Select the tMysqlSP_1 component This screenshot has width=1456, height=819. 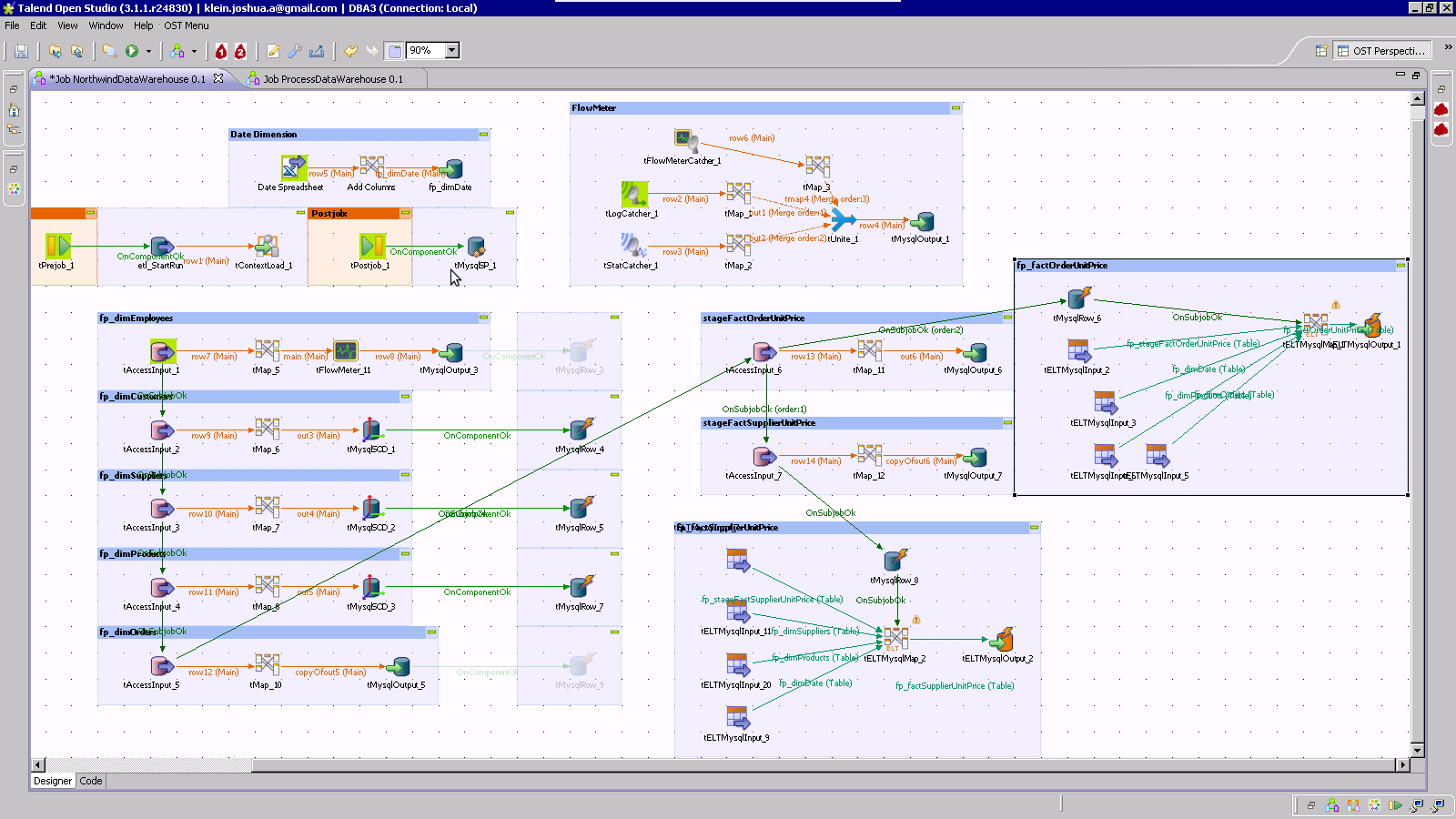[x=476, y=246]
